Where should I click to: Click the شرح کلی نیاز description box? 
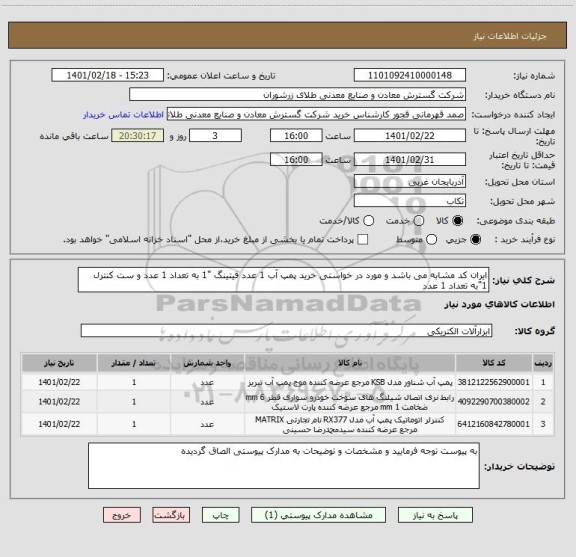[x=284, y=280]
